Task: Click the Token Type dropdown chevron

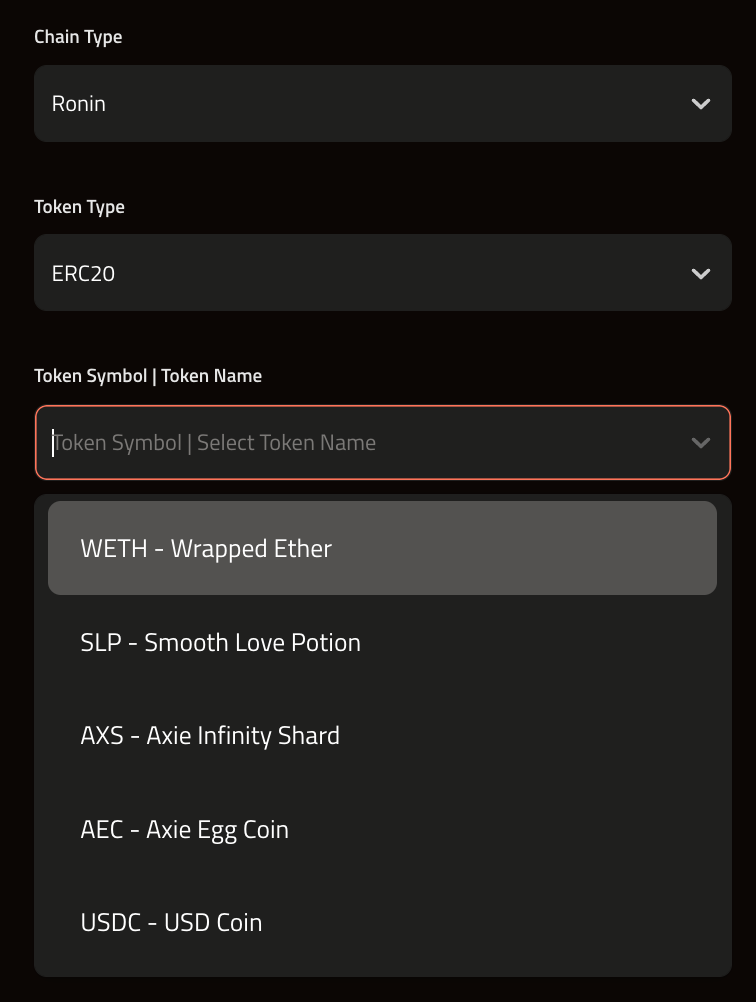Action: (x=701, y=272)
